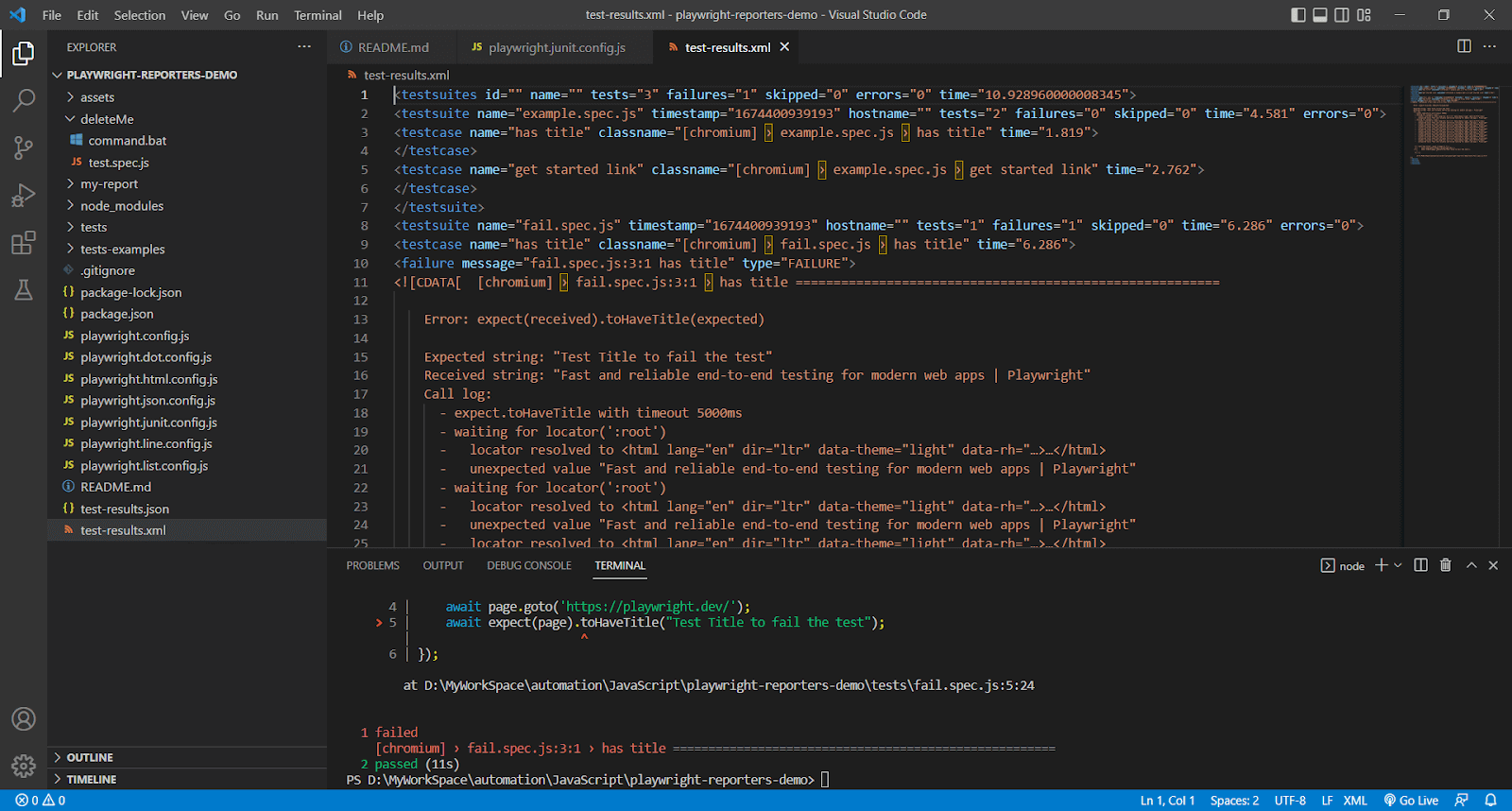Click the Go Live status button

click(x=1411, y=801)
